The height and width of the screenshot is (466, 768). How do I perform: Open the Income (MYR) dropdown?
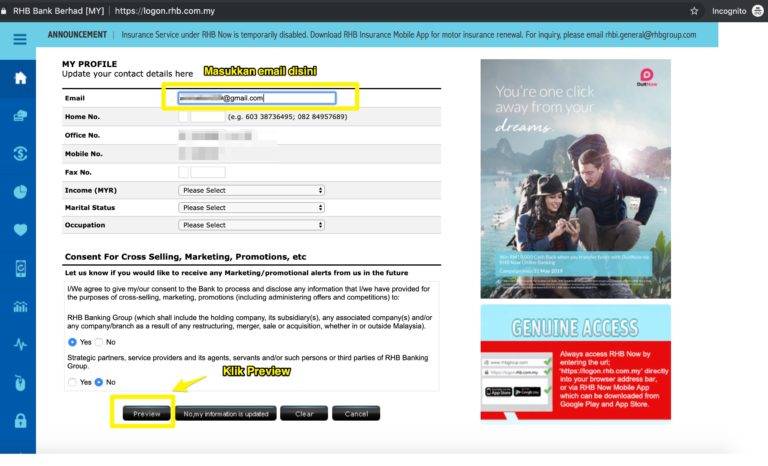(x=251, y=190)
